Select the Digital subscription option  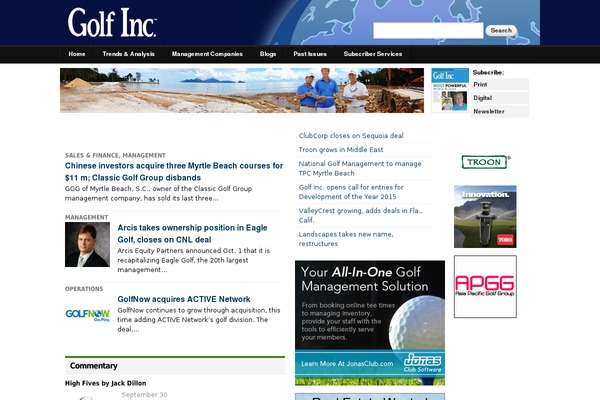click(x=500, y=98)
